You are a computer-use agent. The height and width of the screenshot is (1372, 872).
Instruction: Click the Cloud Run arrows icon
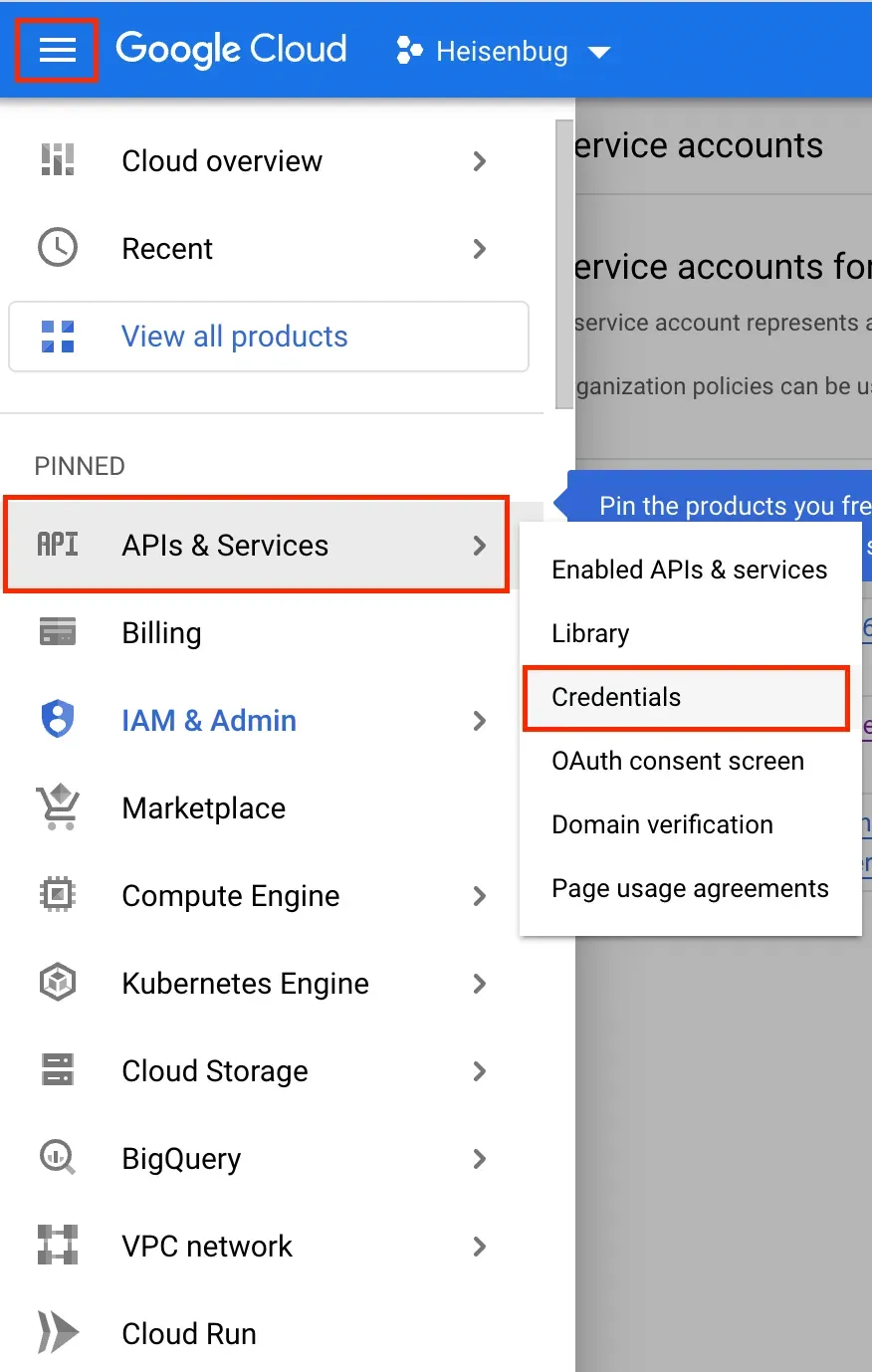click(x=58, y=1333)
